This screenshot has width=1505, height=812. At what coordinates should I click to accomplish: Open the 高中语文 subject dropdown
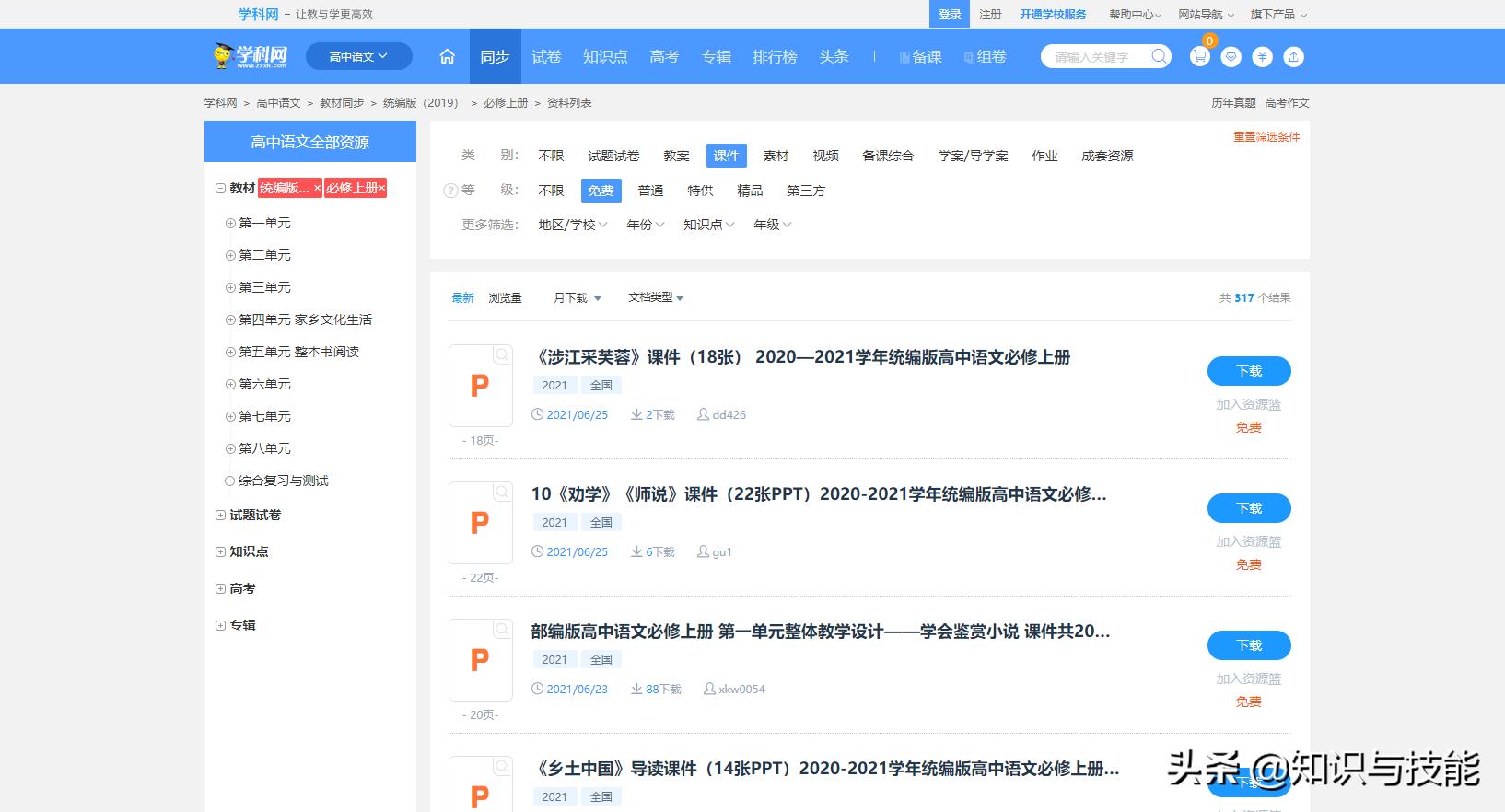358,57
